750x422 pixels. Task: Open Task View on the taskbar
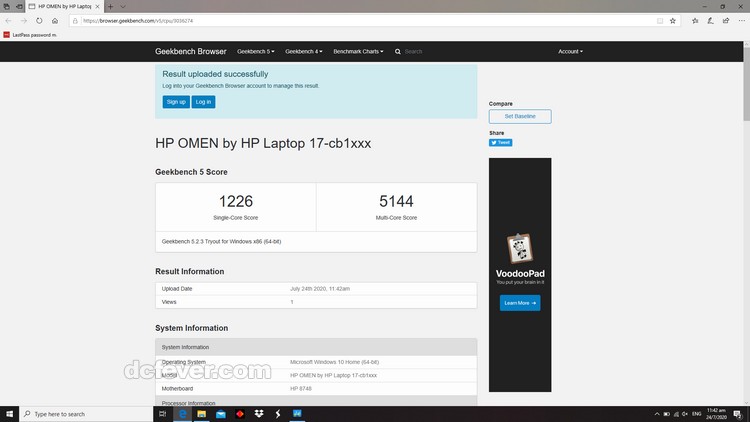click(163, 414)
